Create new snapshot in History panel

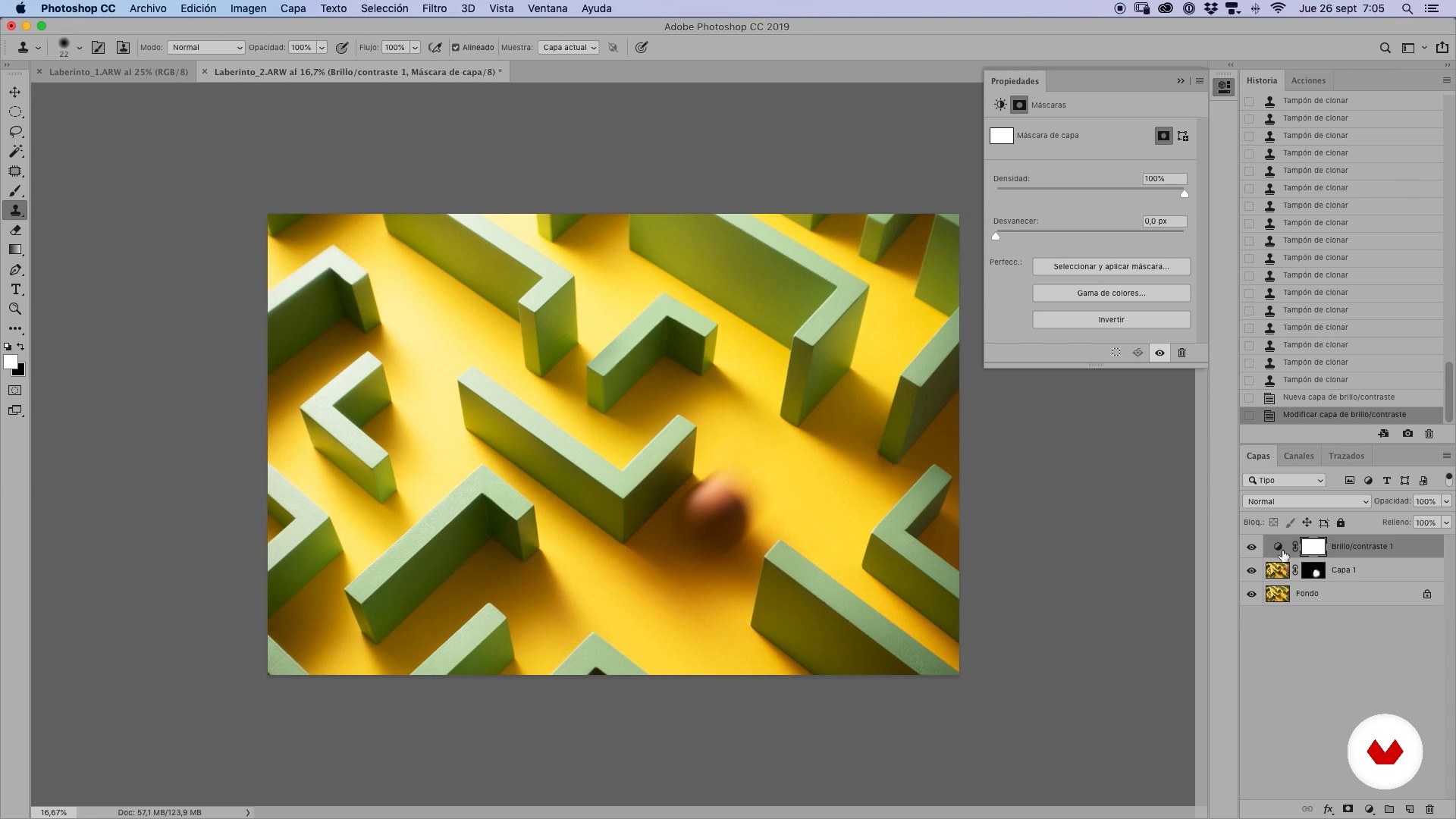1407,434
